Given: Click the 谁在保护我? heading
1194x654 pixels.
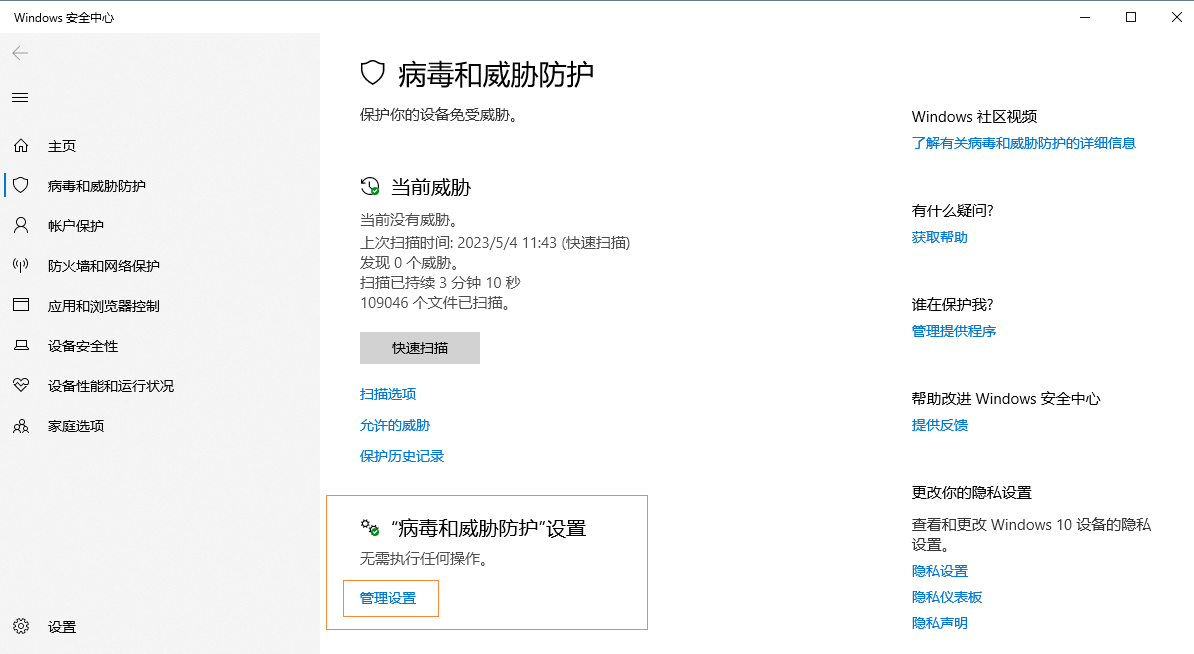Looking at the screenshot, I should pyautogui.click(x=953, y=305).
